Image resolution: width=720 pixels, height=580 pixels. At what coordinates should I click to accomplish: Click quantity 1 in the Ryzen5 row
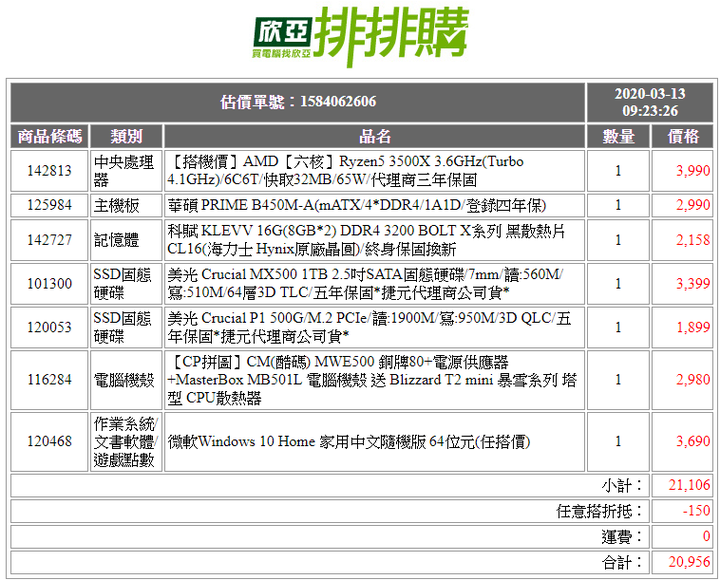point(618,171)
